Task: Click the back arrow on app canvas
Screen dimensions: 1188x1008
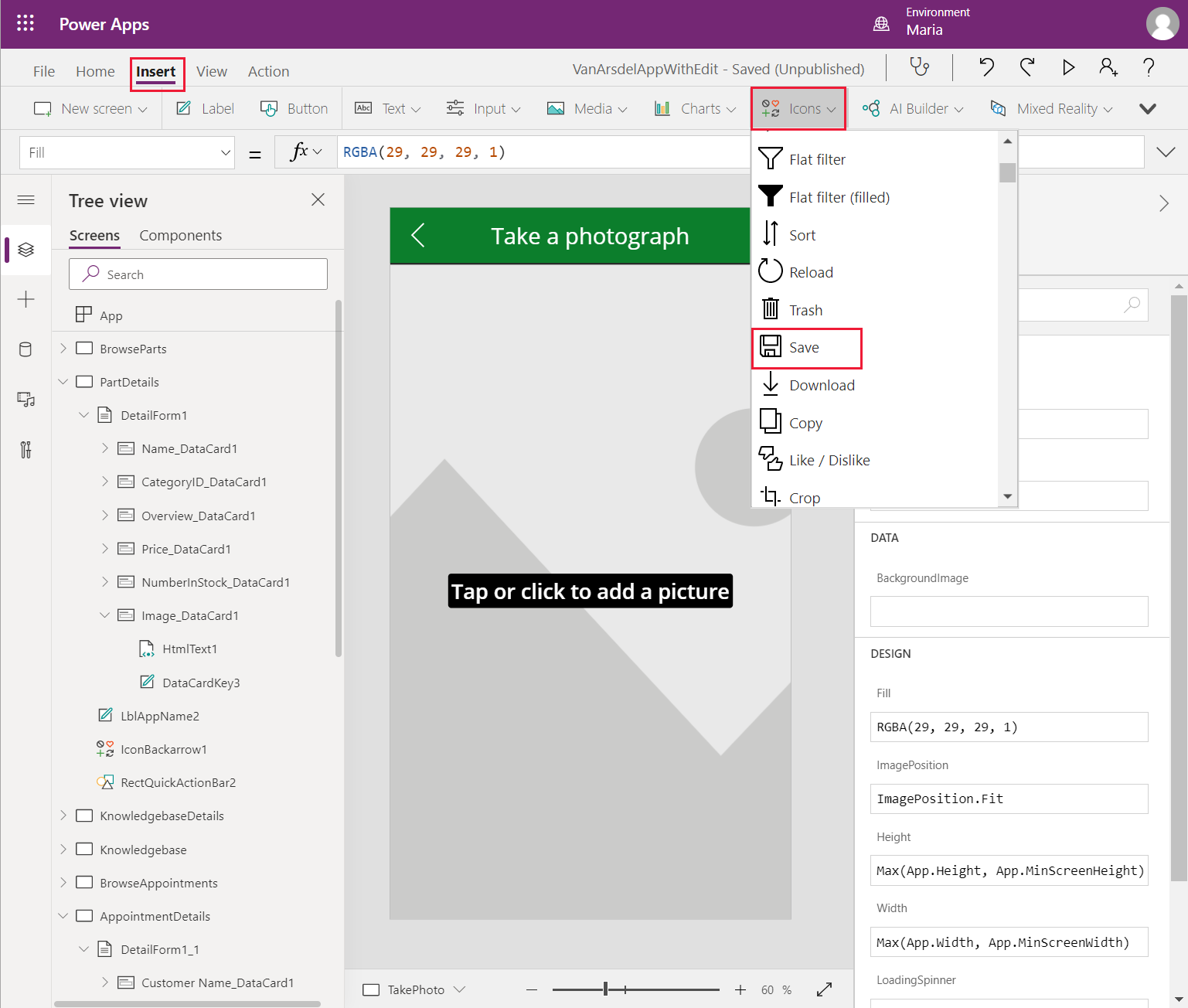Action: (418, 235)
